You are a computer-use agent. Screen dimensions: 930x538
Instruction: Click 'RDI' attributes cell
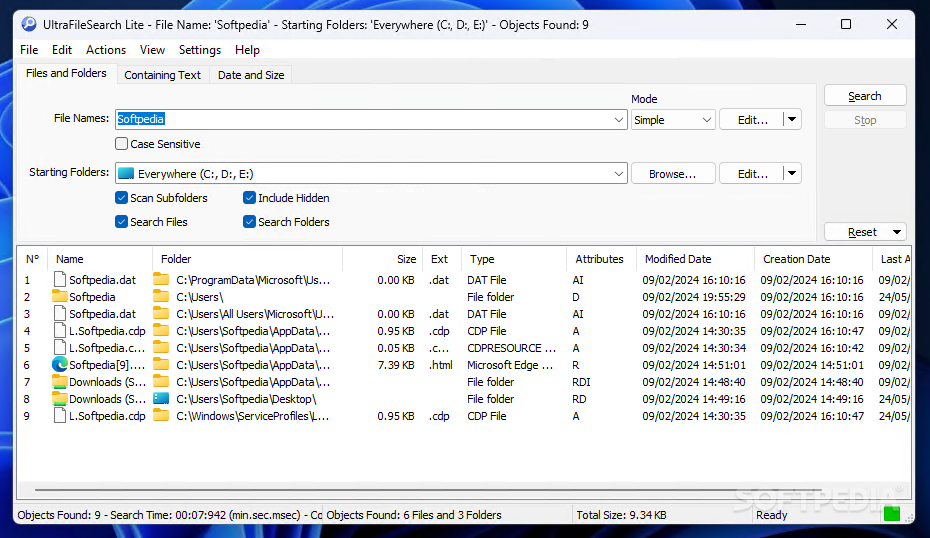(x=581, y=382)
